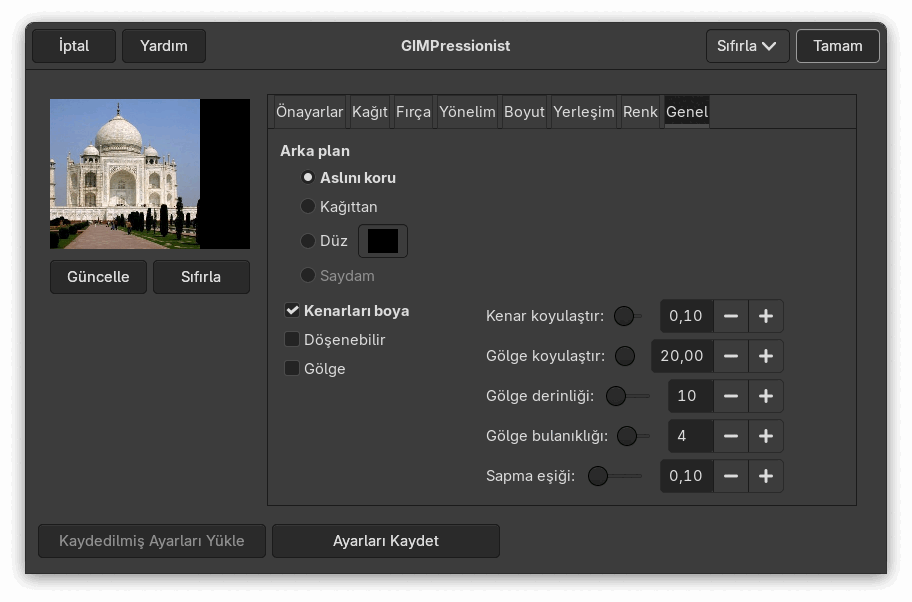This screenshot has width=912, height=602.
Task: Switch to the Boyut tab
Action: click(x=524, y=112)
